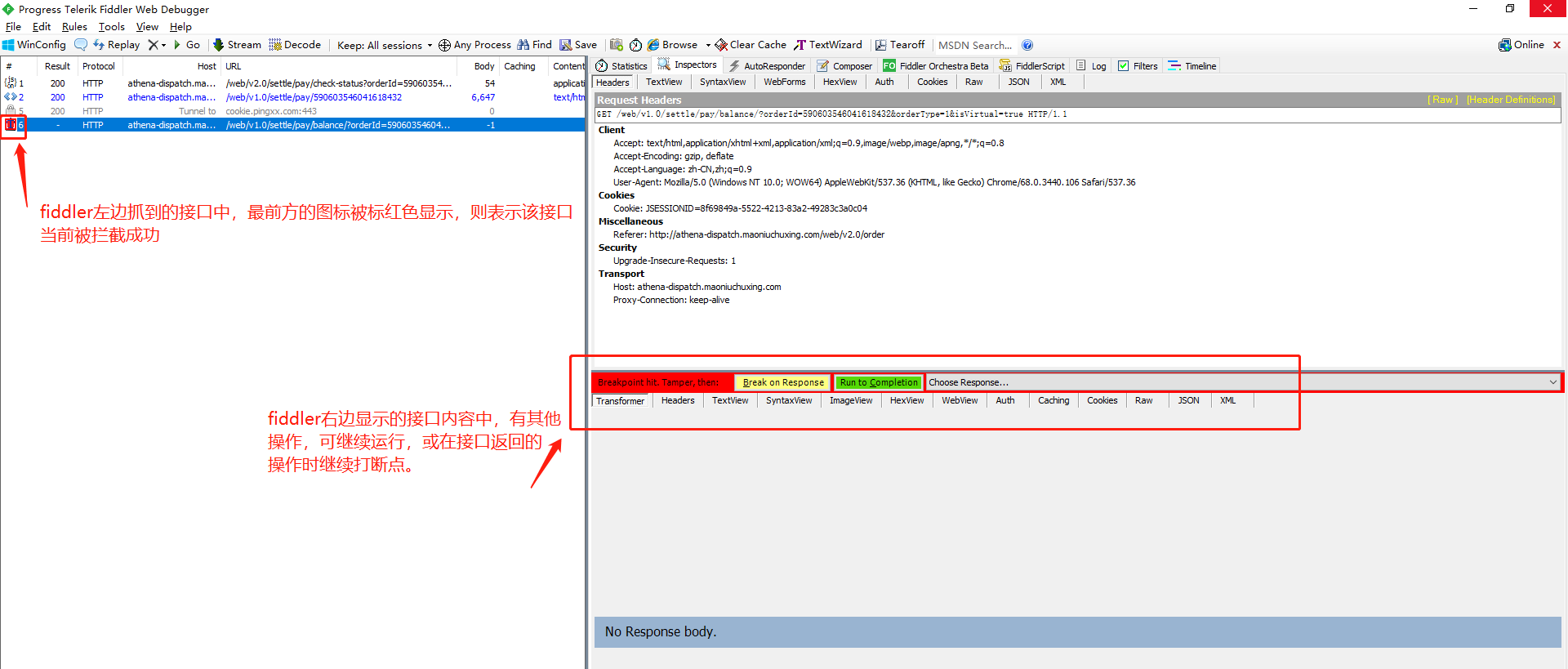This screenshot has width=1568, height=669.
Task: Open the FiddlerScript tab
Action: pos(1032,66)
